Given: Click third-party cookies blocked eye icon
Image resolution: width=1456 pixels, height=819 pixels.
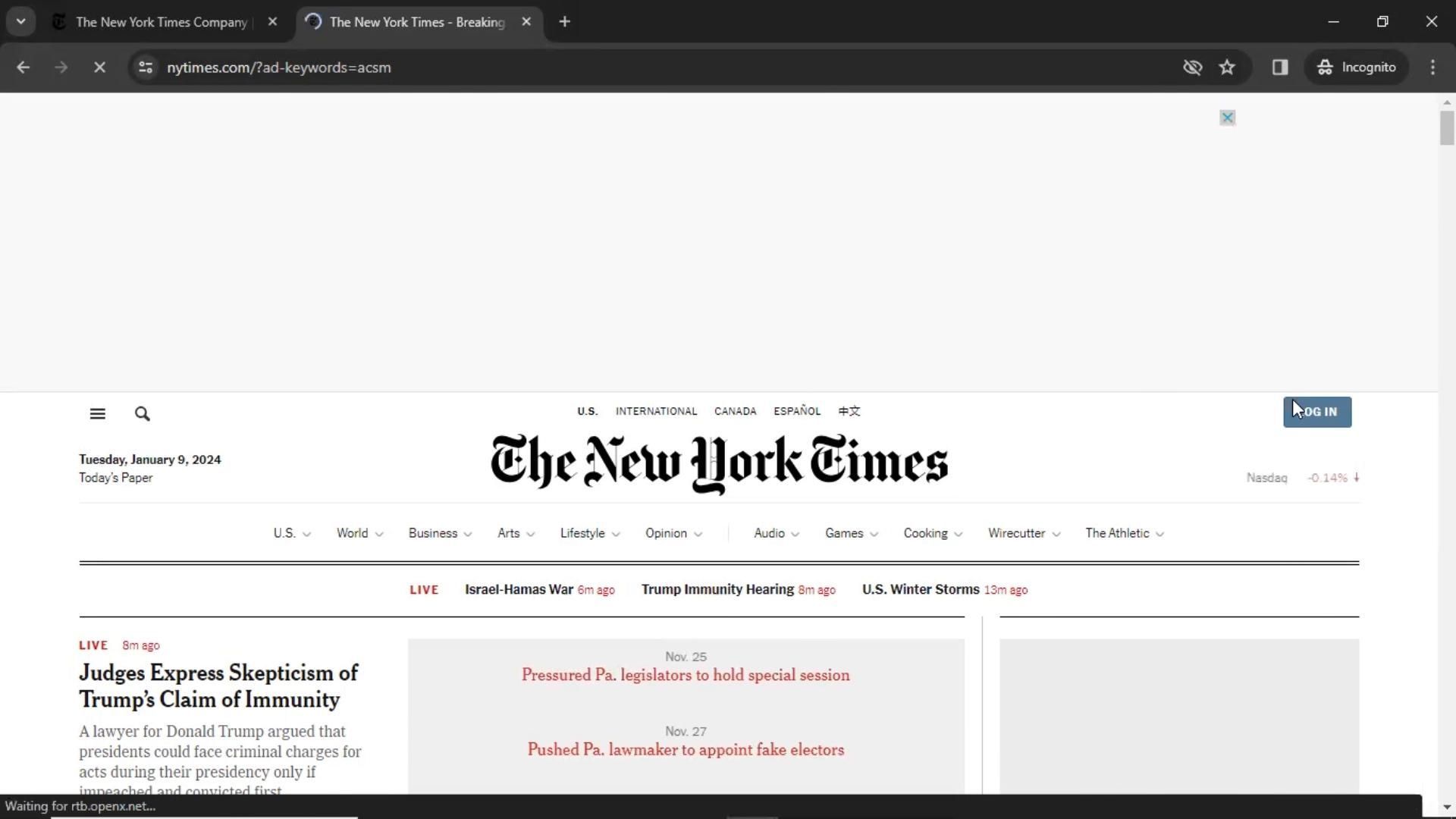Looking at the screenshot, I should pyautogui.click(x=1192, y=67).
